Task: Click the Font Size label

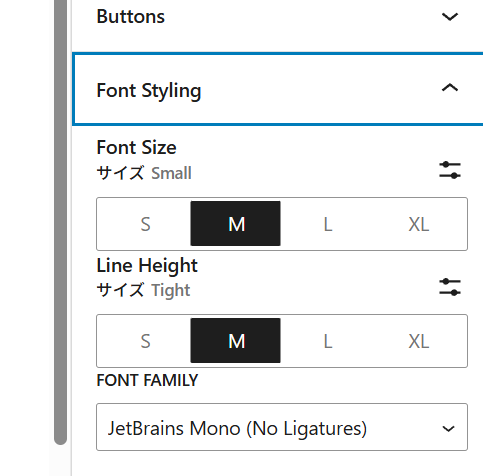Action: (136, 147)
